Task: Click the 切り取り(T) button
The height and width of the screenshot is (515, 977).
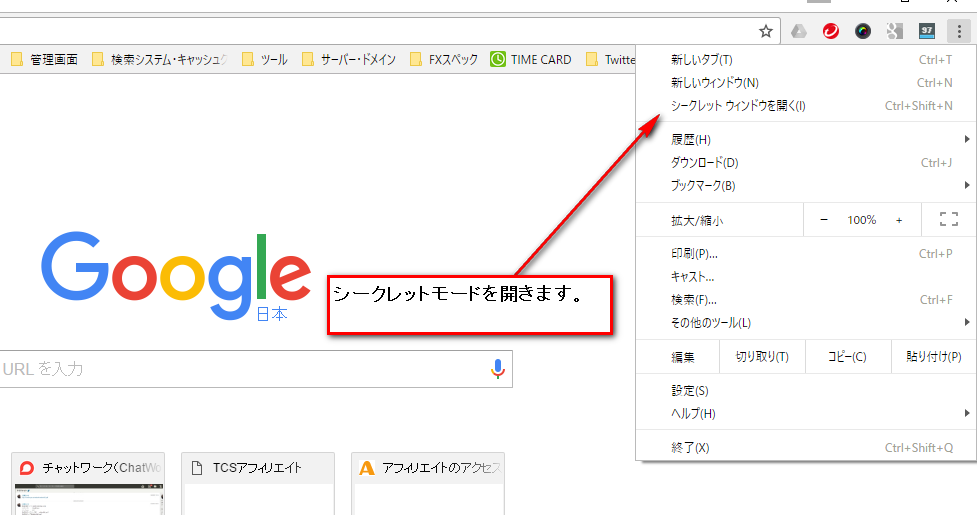Action: pos(762,357)
